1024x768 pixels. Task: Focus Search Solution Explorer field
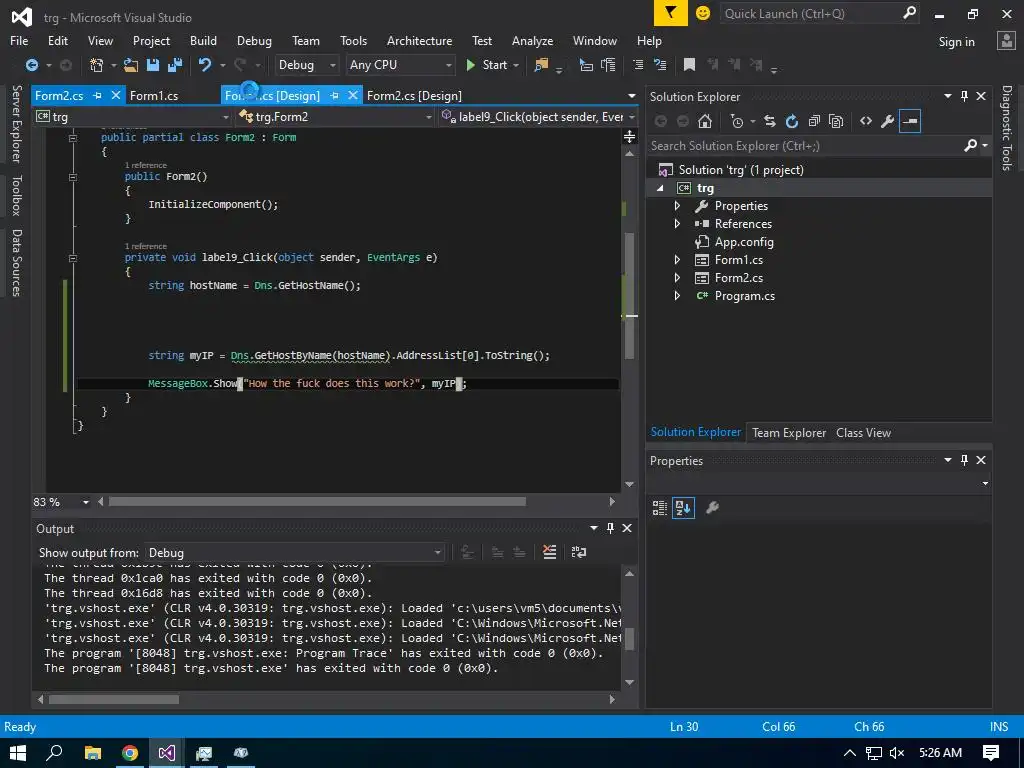(x=805, y=146)
